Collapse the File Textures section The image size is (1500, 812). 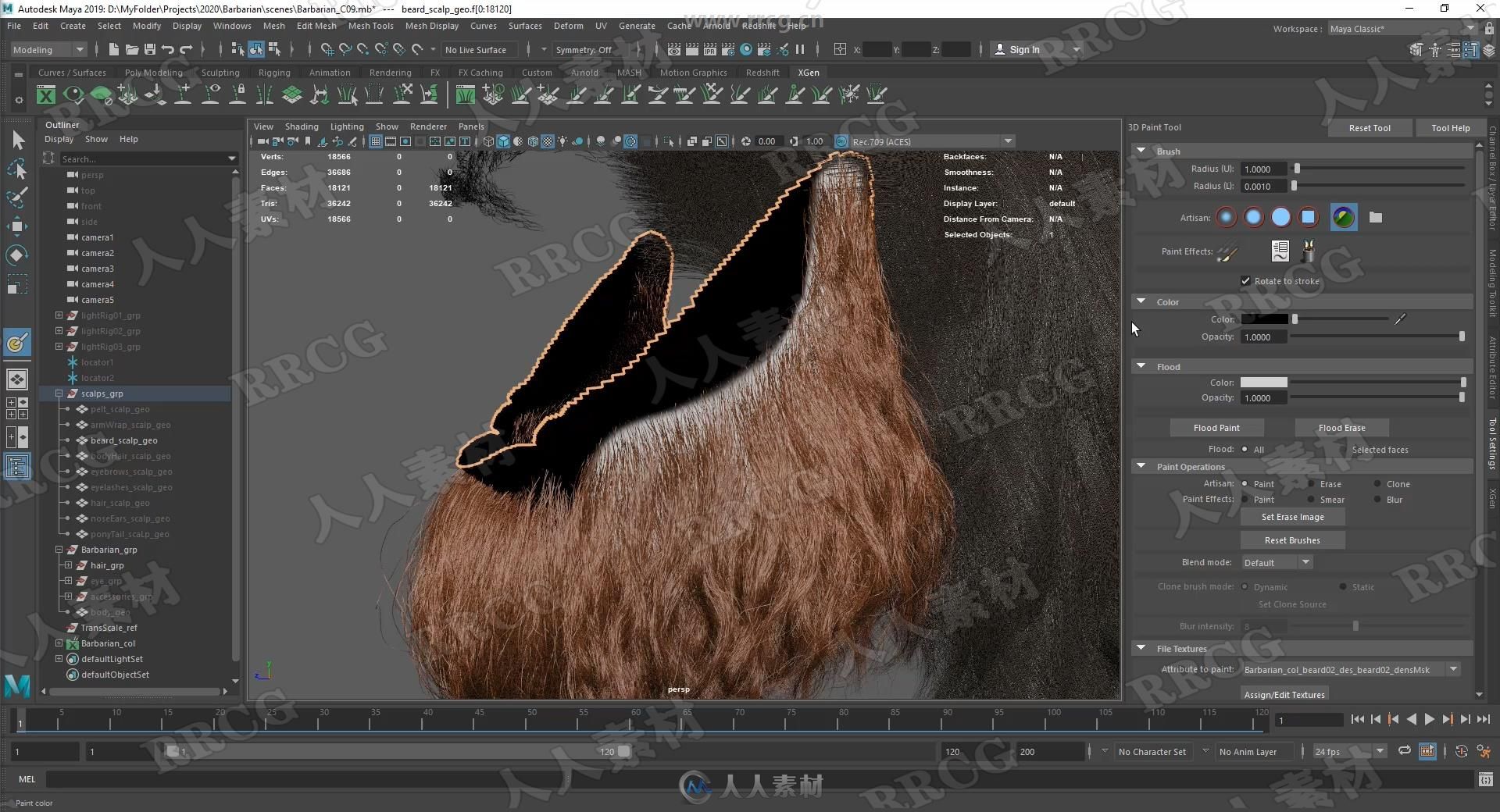1141,648
